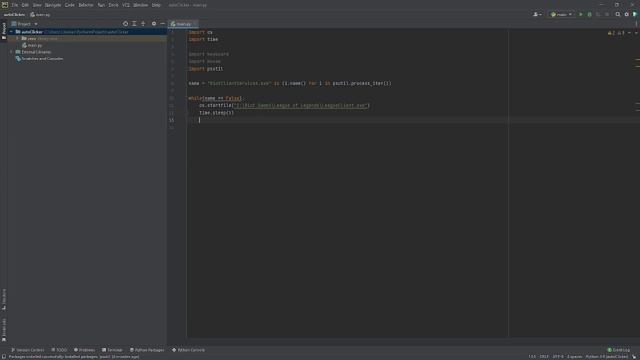This screenshot has width=640, height=360.
Task: Click Run with Coverage icon
Action: click(x=598, y=14)
